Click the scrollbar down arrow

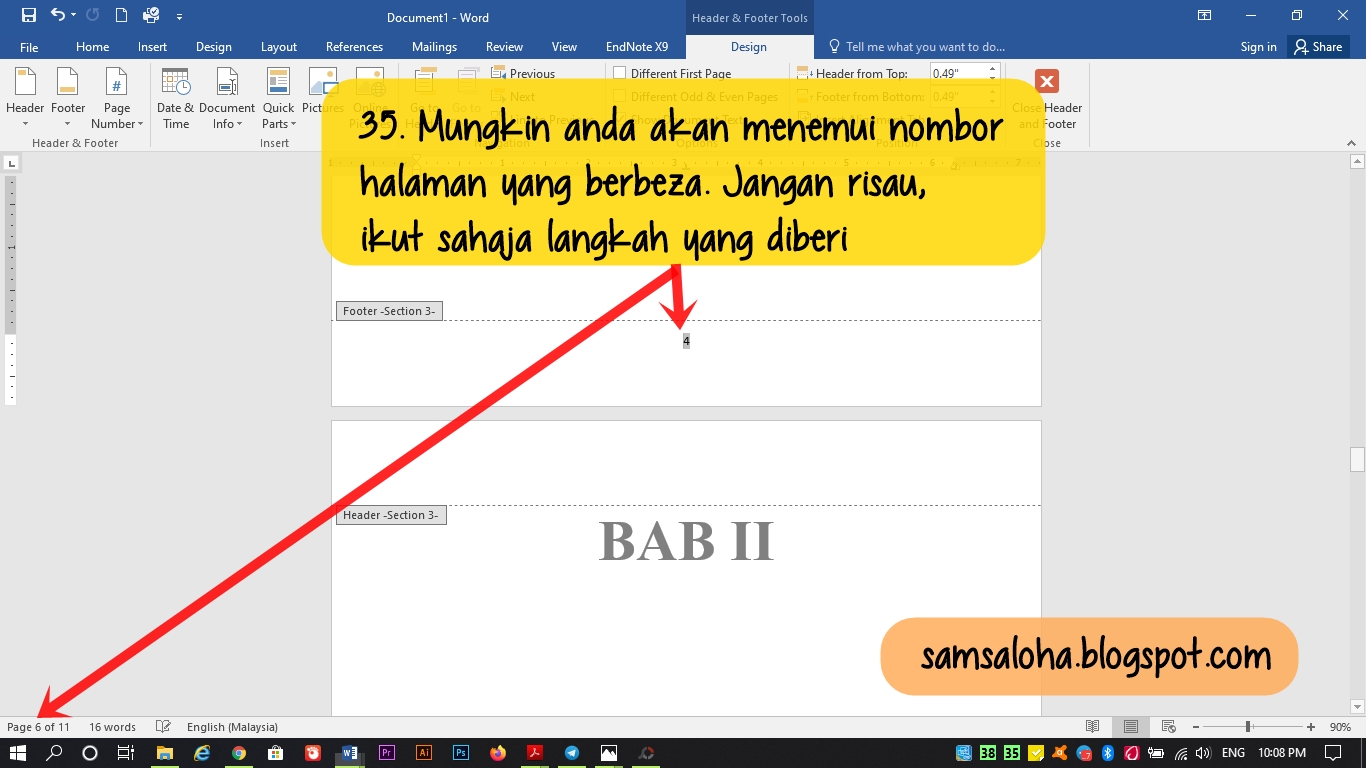pyautogui.click(x=1357, y=707)
